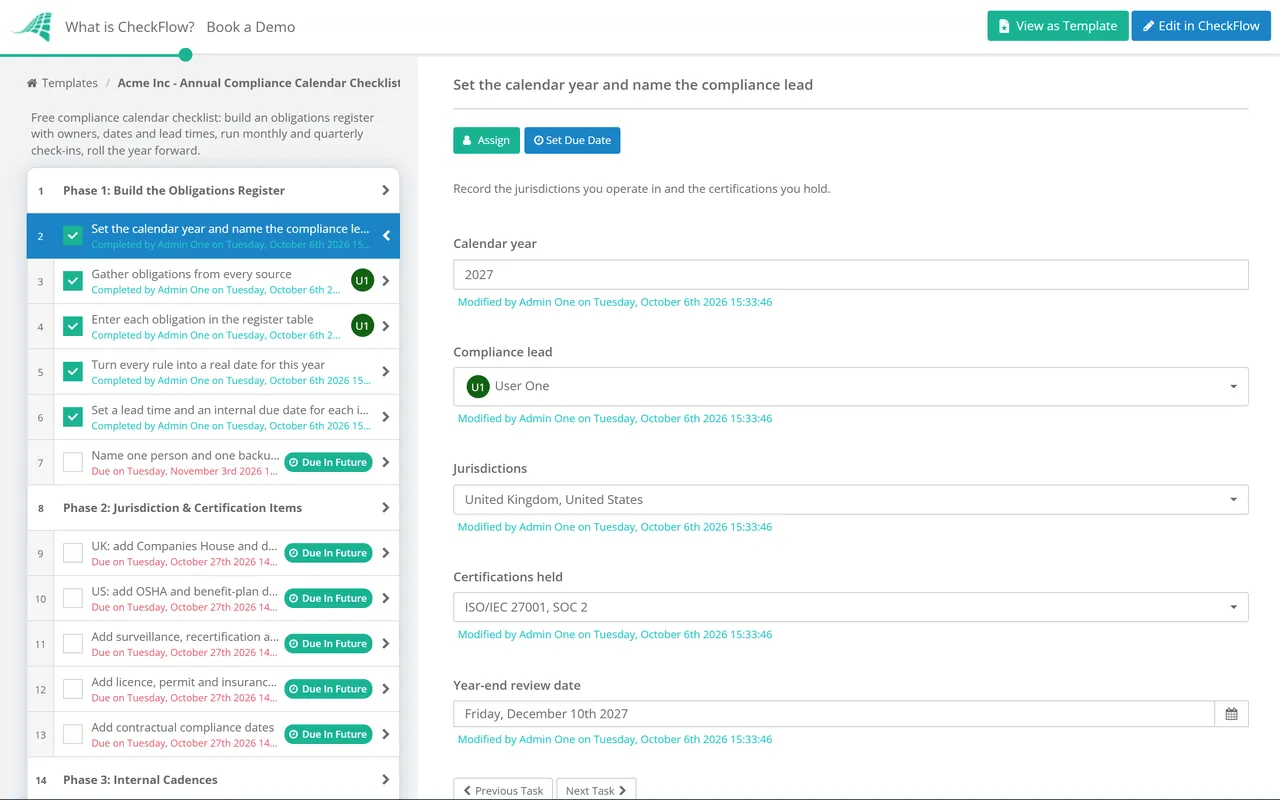1280x800 pixels.
Task: Click Edit in CheckFlow button
Action: [x=1201, y=26]
